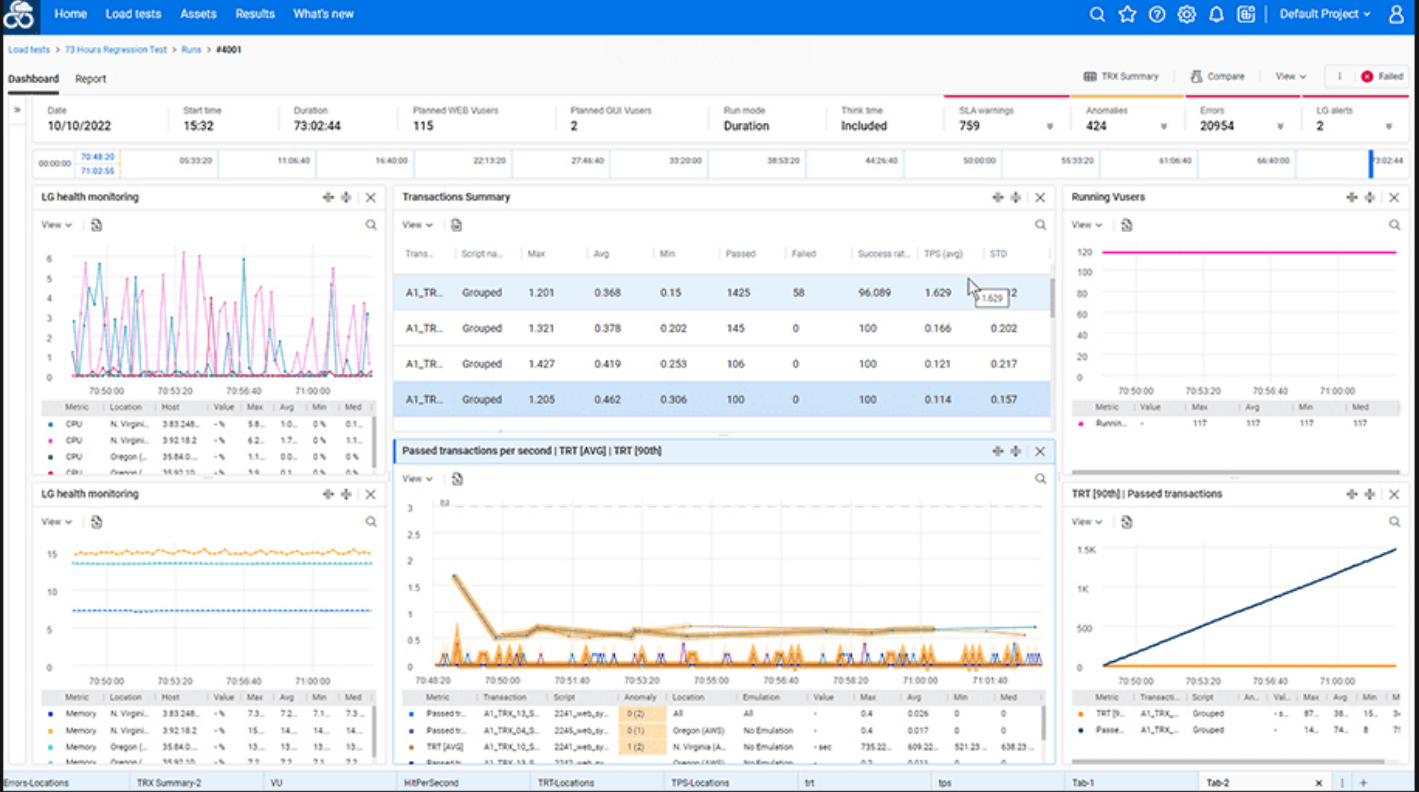Open notifications bell icon
Screen dimensions: 1419x792
tap(1217, 14)
